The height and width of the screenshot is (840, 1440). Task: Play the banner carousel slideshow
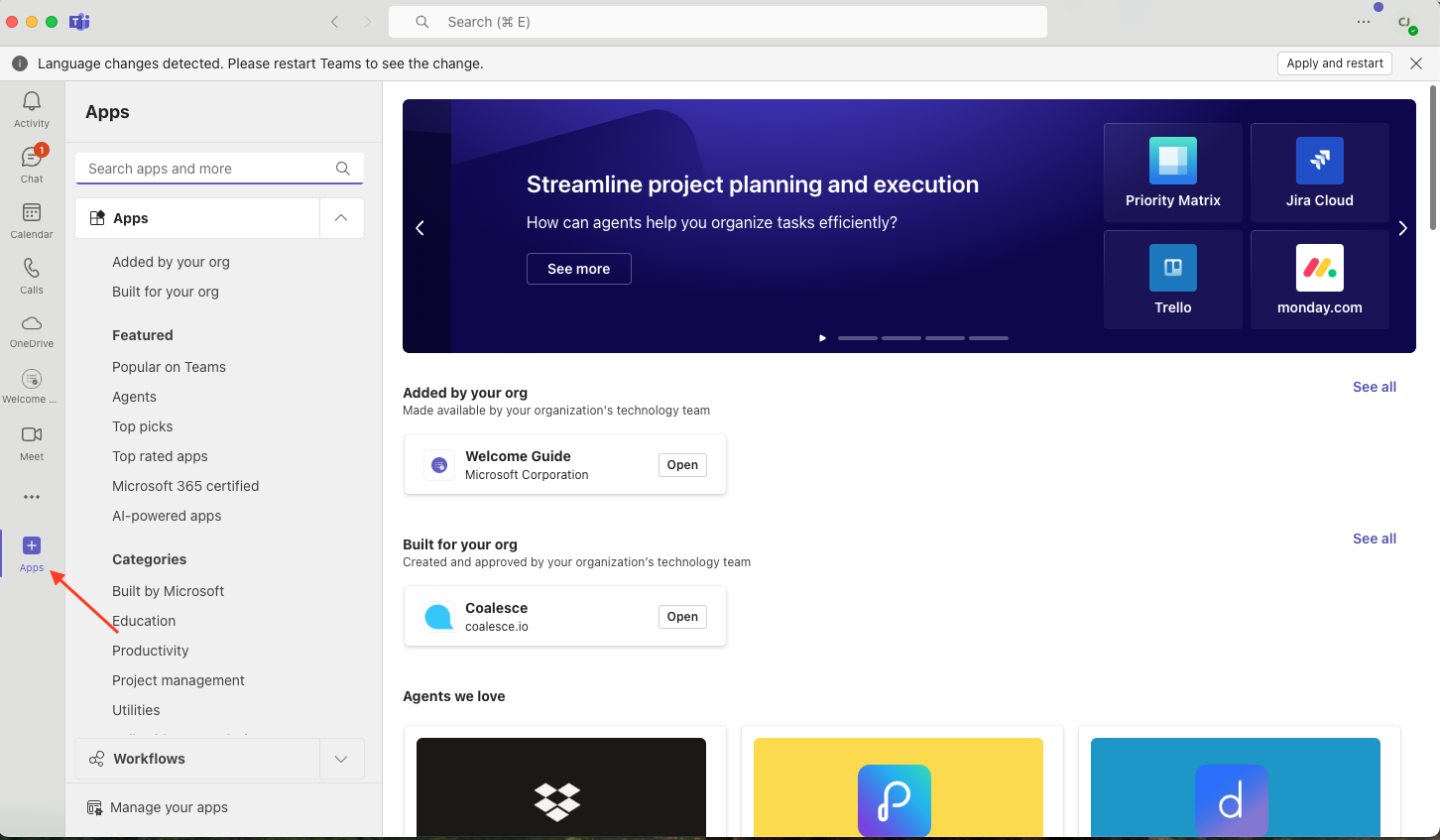click(x=822, y=338)
